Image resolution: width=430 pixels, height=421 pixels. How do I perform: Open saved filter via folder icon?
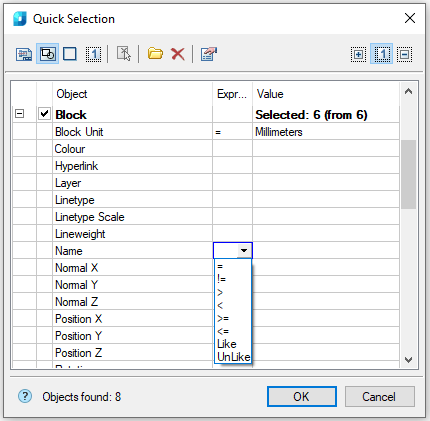(x=155, y=53)
